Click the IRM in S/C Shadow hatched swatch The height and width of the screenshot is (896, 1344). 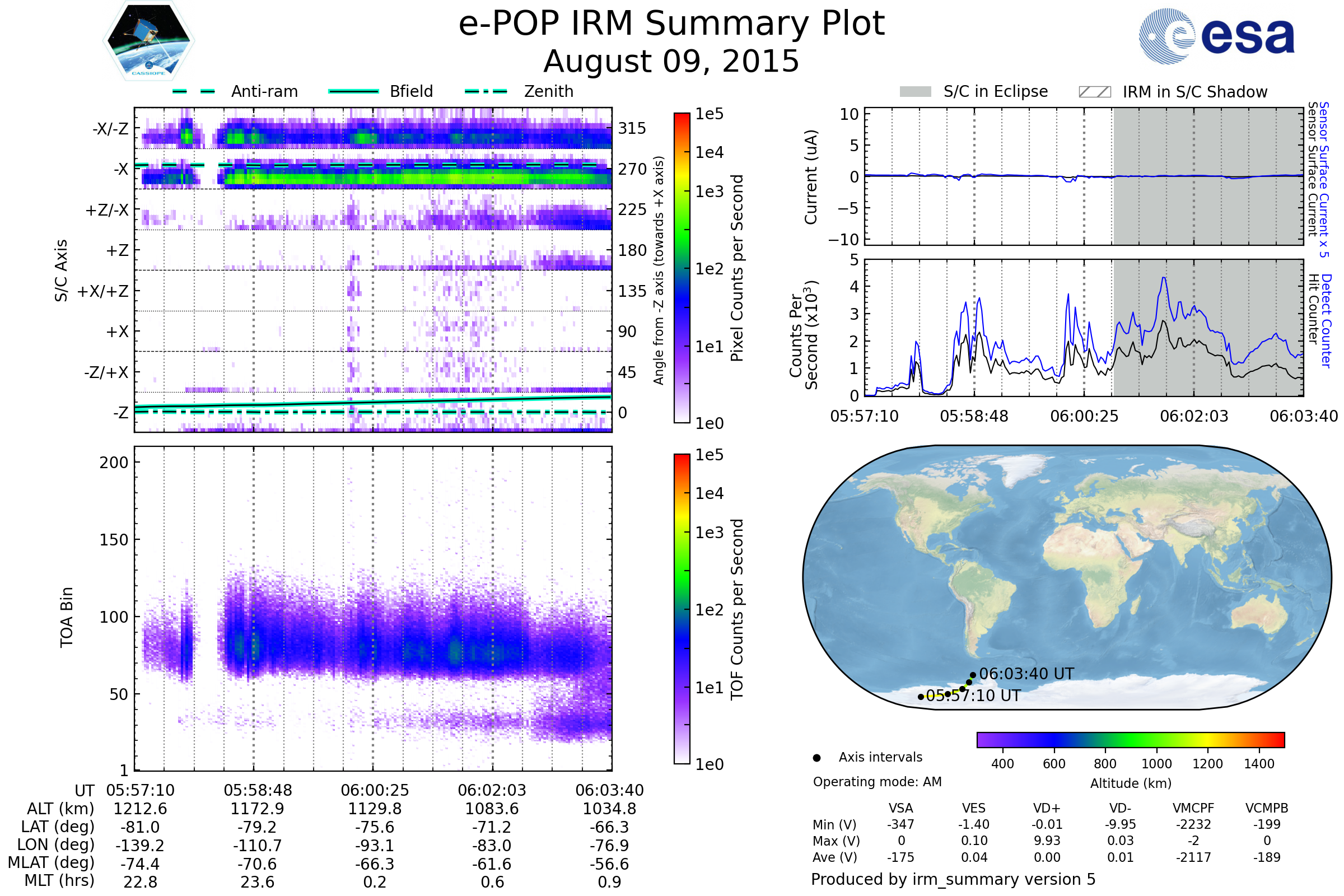point(1094,92)
